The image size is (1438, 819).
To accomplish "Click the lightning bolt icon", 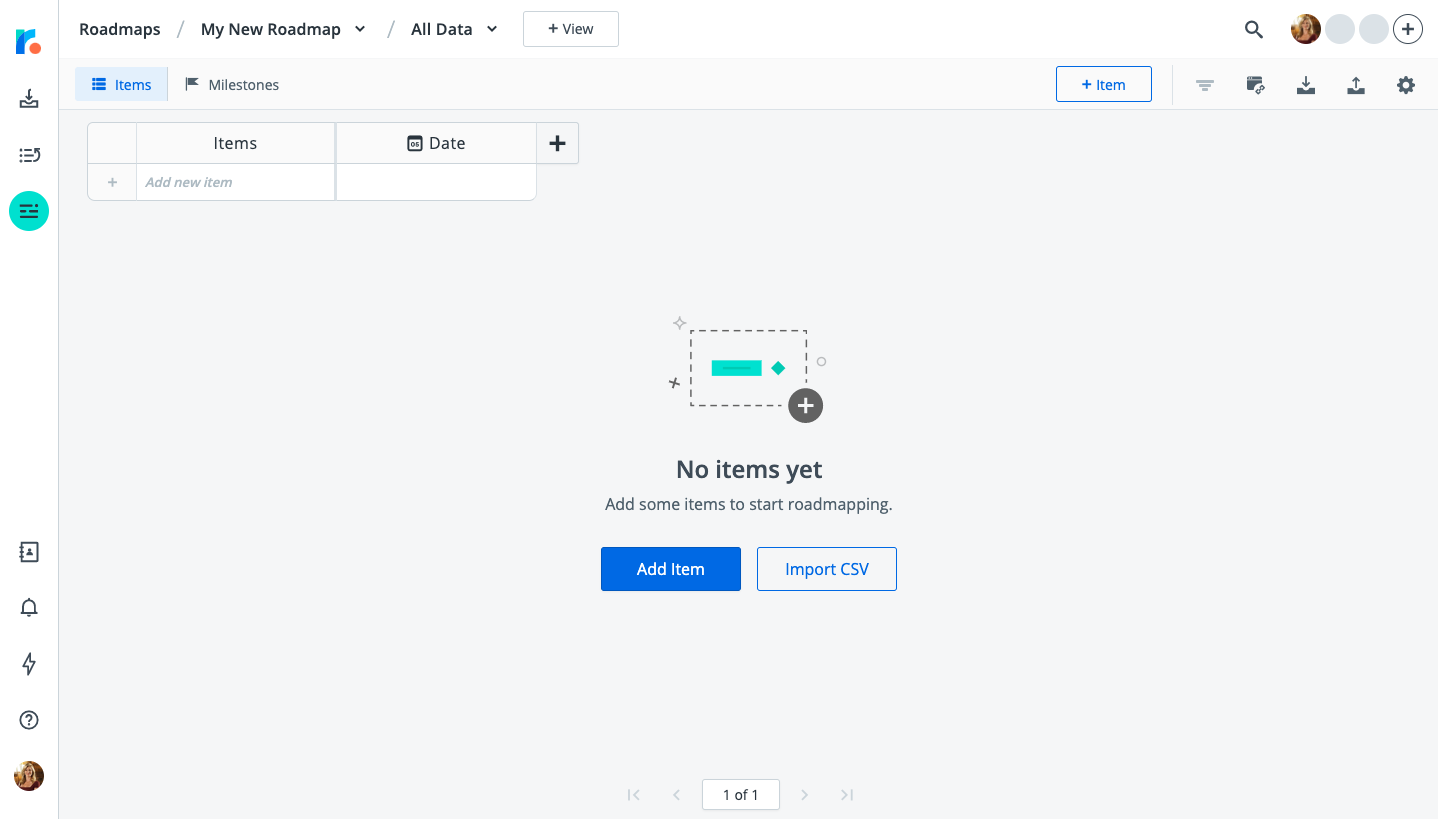I will (29, 664).
